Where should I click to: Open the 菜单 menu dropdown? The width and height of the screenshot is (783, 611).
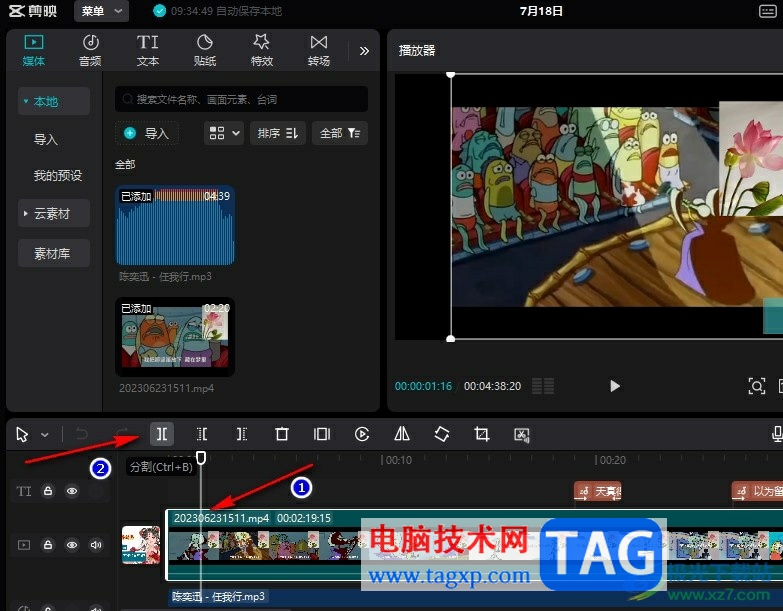pyautogui.click(x=101, y=11)
